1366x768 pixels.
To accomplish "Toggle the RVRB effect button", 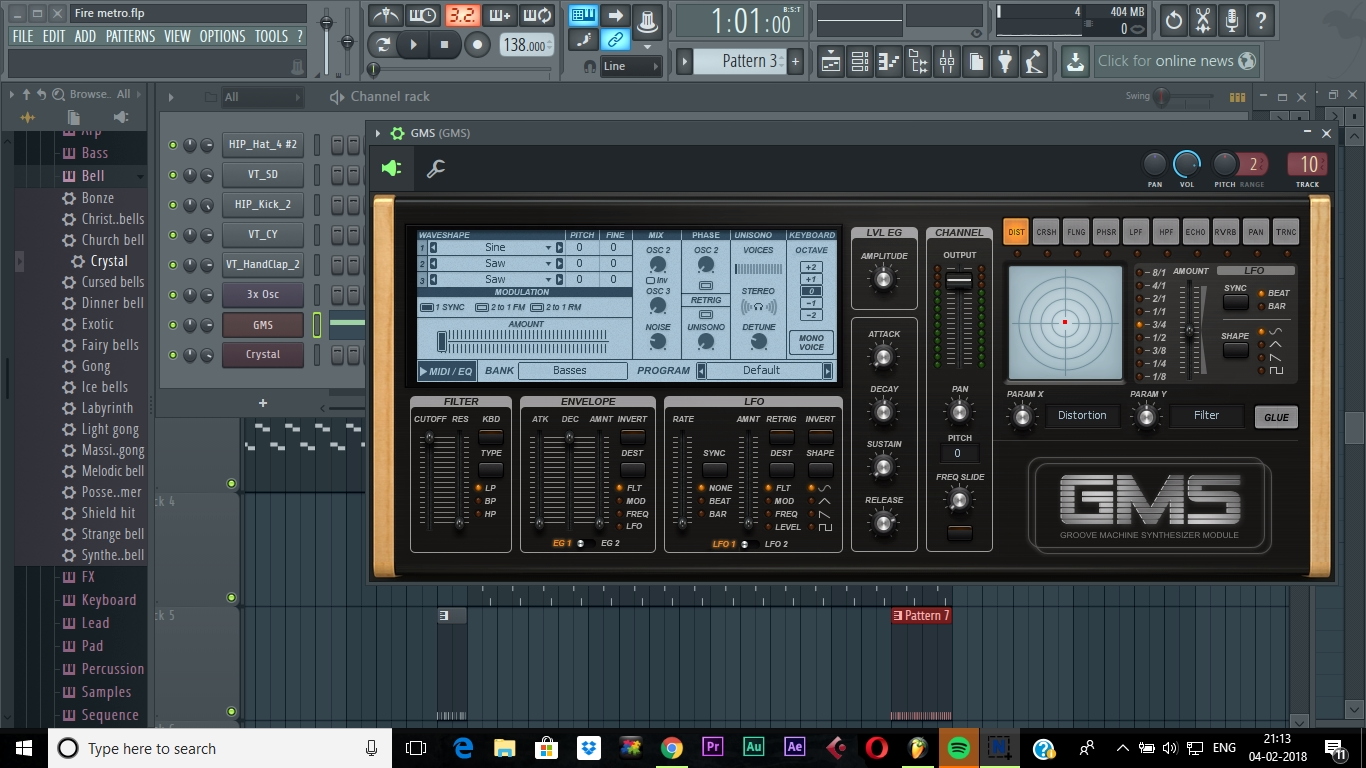I will click(1226, 232).
